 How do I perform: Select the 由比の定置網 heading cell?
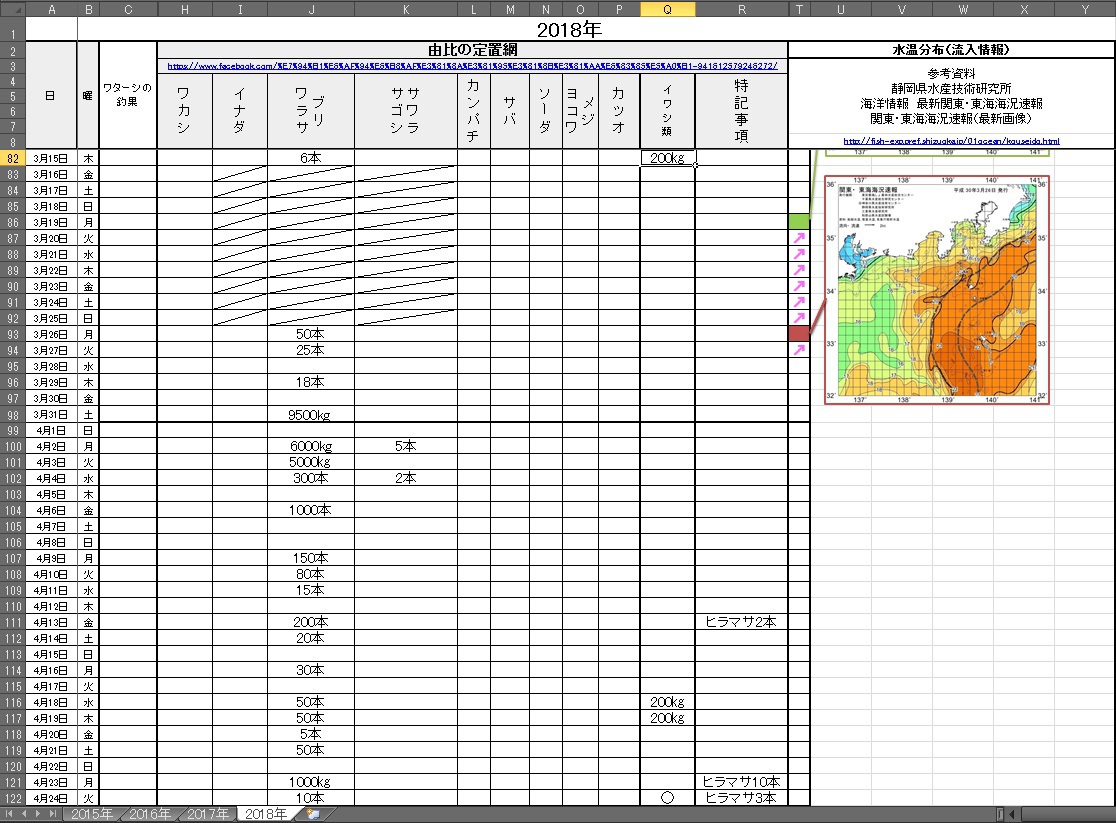(x=473, y=50)
